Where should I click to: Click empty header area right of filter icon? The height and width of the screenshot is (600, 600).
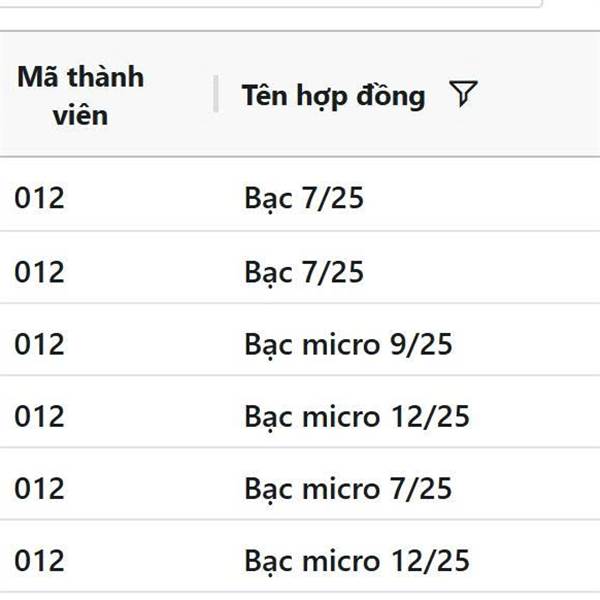[x=540, y=94]
